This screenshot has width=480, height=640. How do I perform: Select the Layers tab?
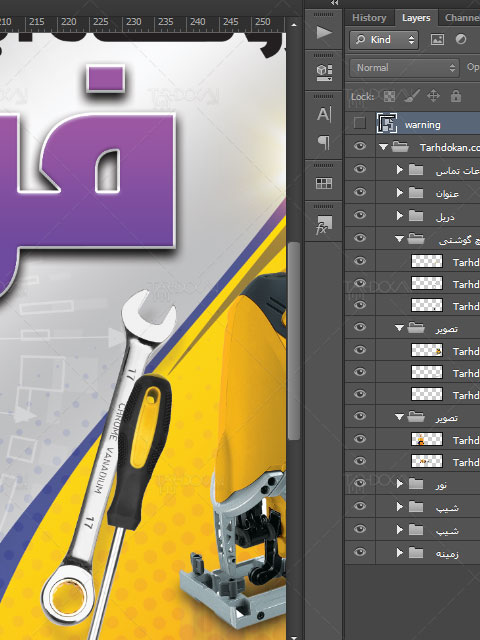coord(416,18)
